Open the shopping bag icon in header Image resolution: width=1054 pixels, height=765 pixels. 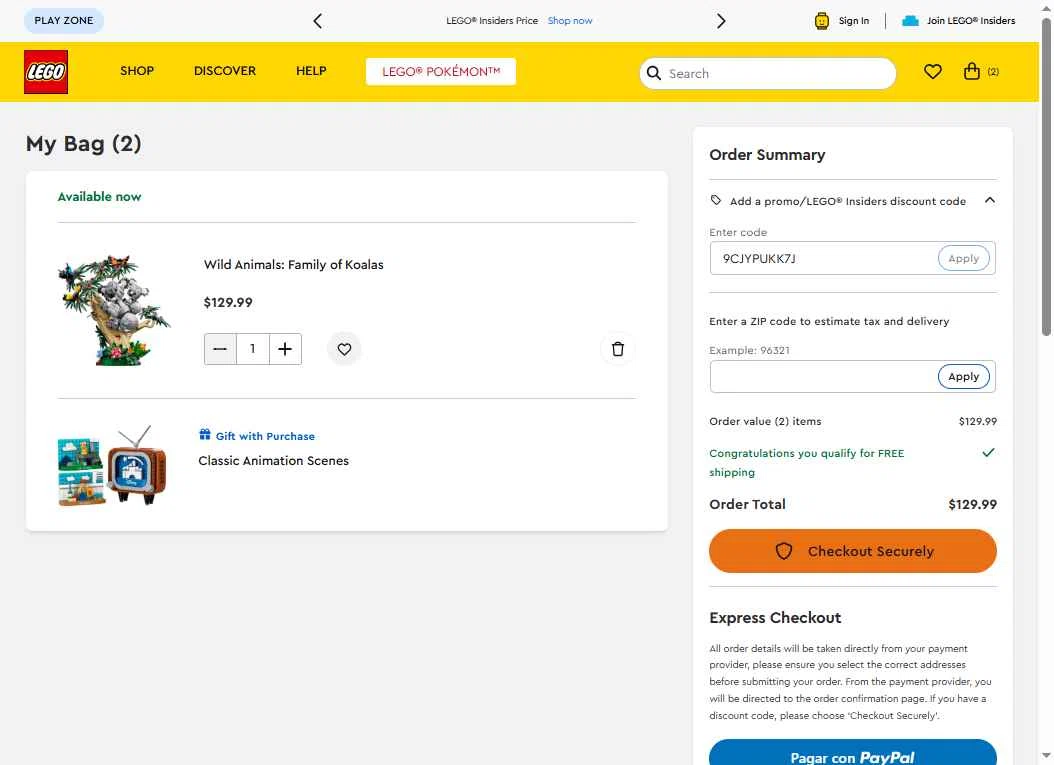[971, 71]
